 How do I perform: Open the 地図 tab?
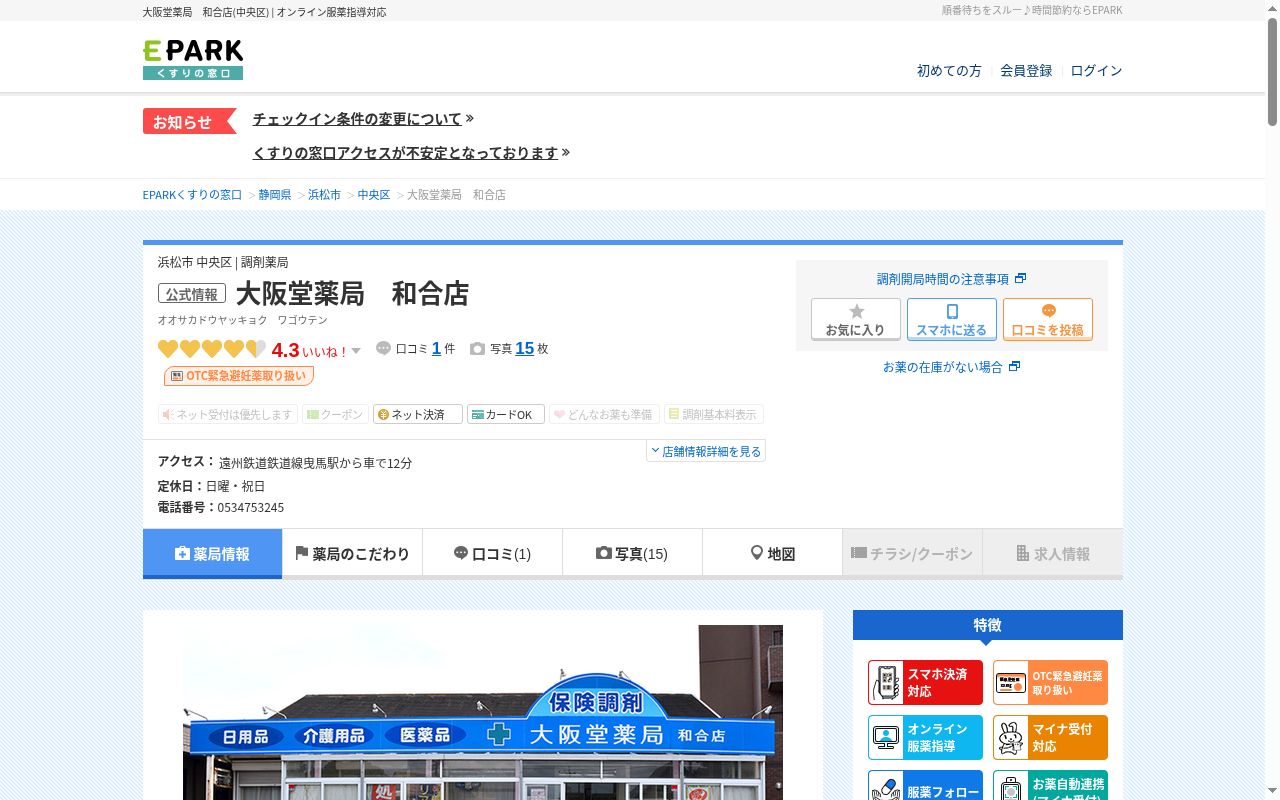click(x=773, y=553)
